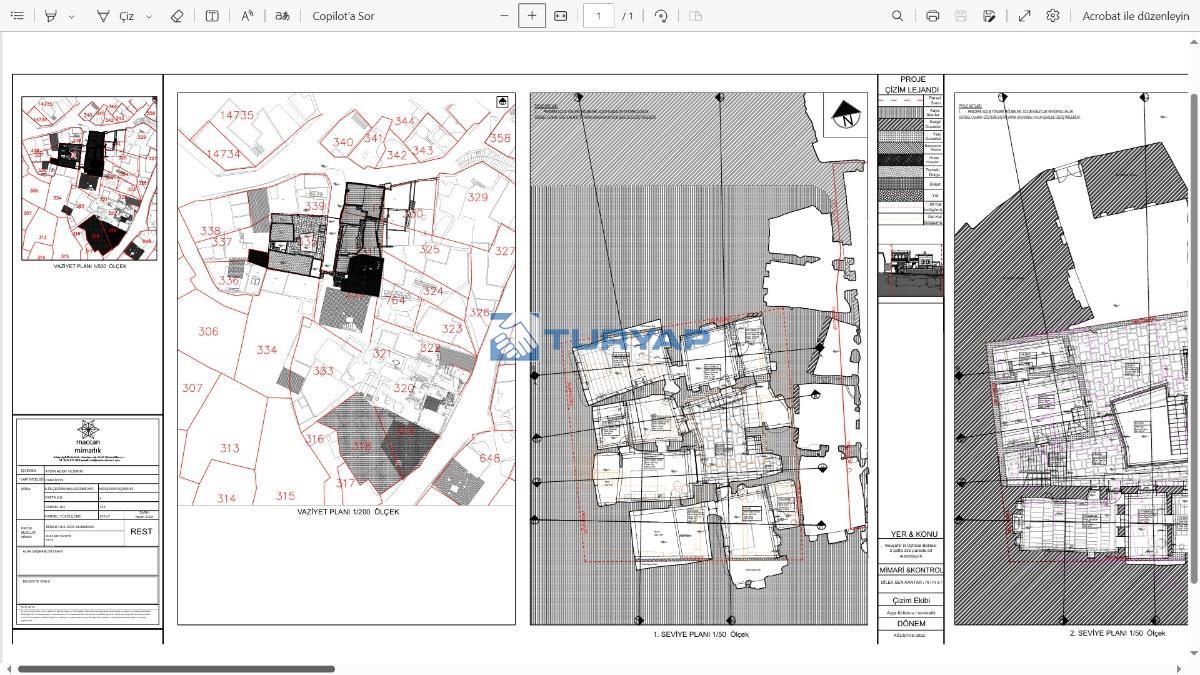Zoom out using the minus button
Image resolution: width=1200 pixels, height=675 pixels.
point(504,16)
